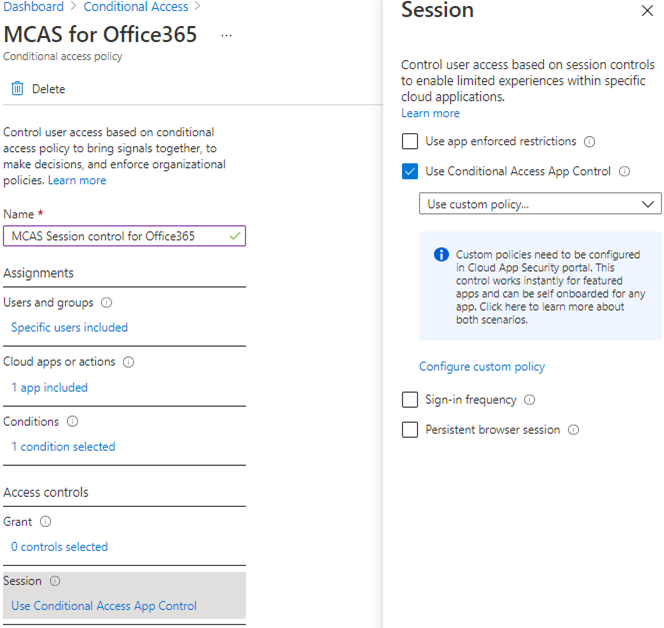Navigate to Conditional Access breadcrumb
Image resolution: width=664 pixels, height=628 pixels.
click(x=135, y=7)
